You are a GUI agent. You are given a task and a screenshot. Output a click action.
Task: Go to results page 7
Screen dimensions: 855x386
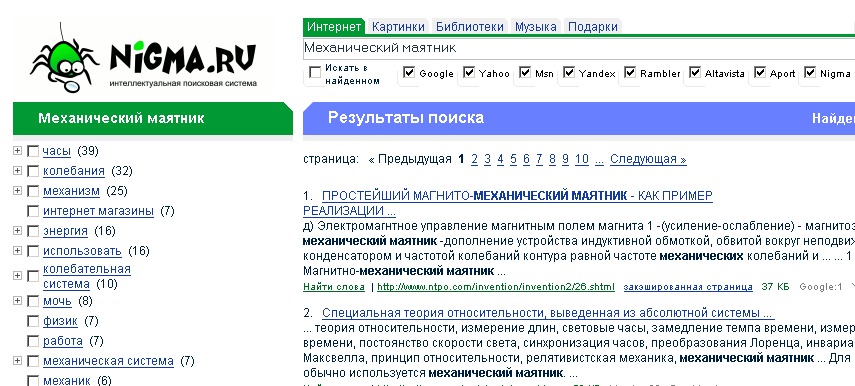click(539, 159)
